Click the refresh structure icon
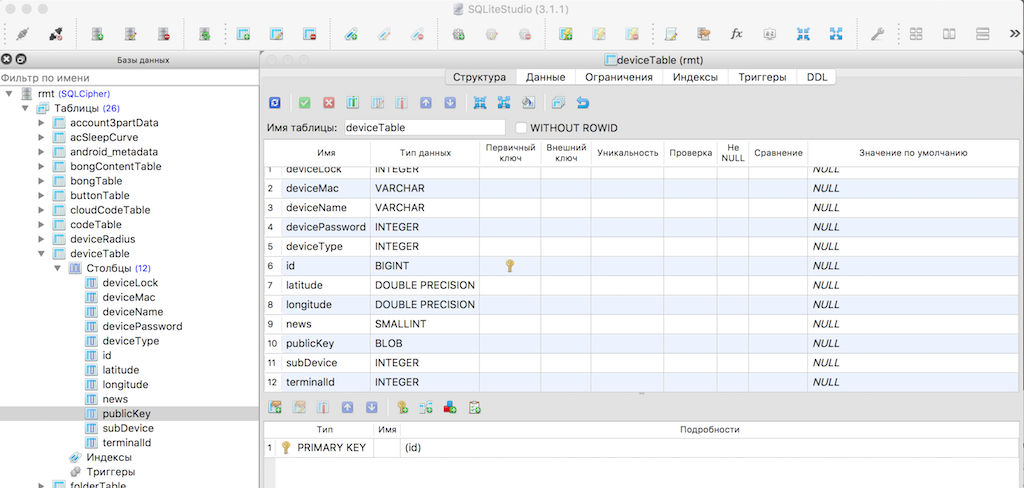 (275, 102)
